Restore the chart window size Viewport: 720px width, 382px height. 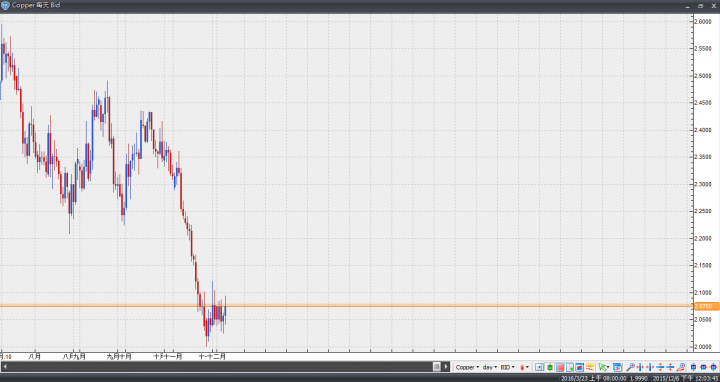tap(700, 6)
